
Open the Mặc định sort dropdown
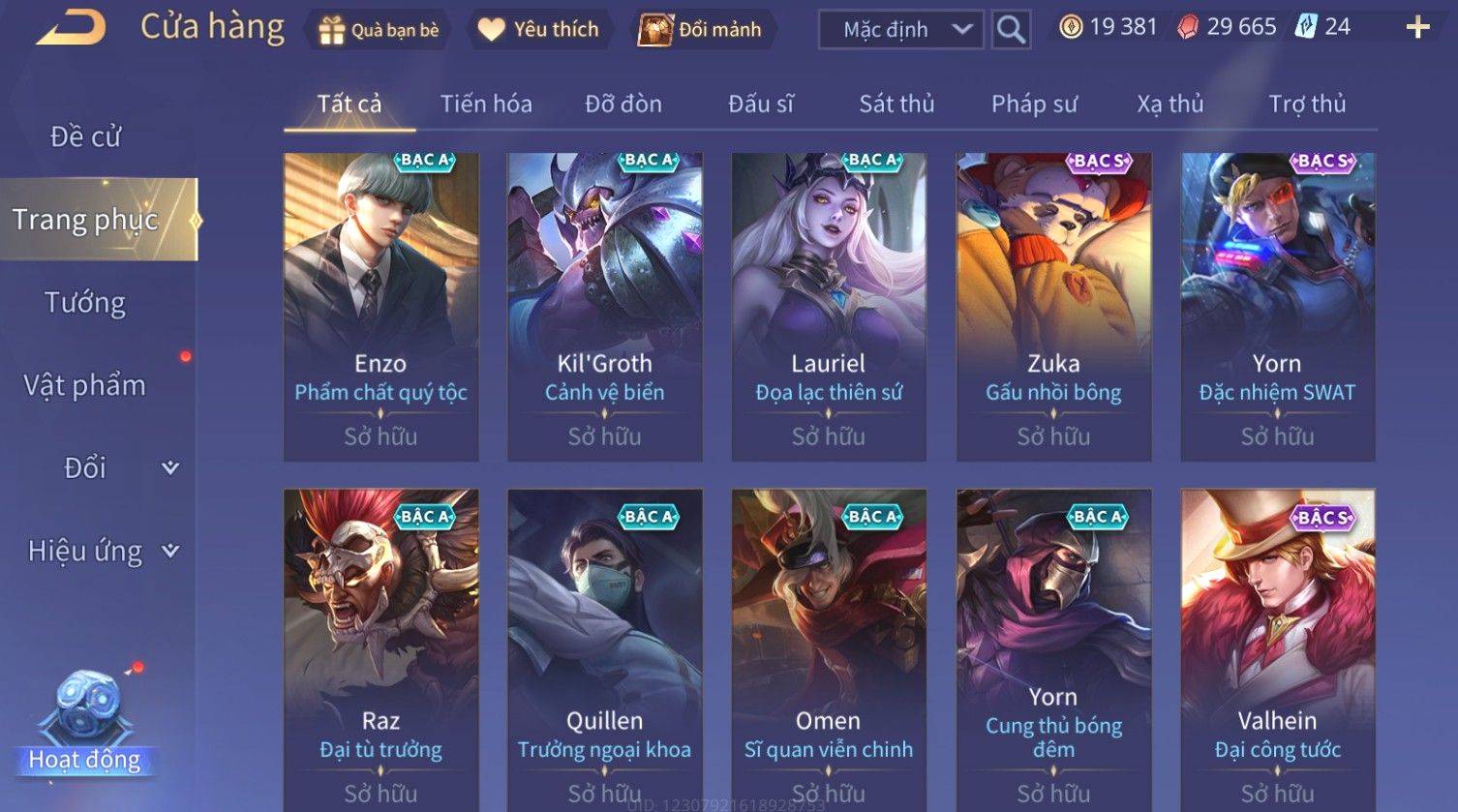[900, 30]
